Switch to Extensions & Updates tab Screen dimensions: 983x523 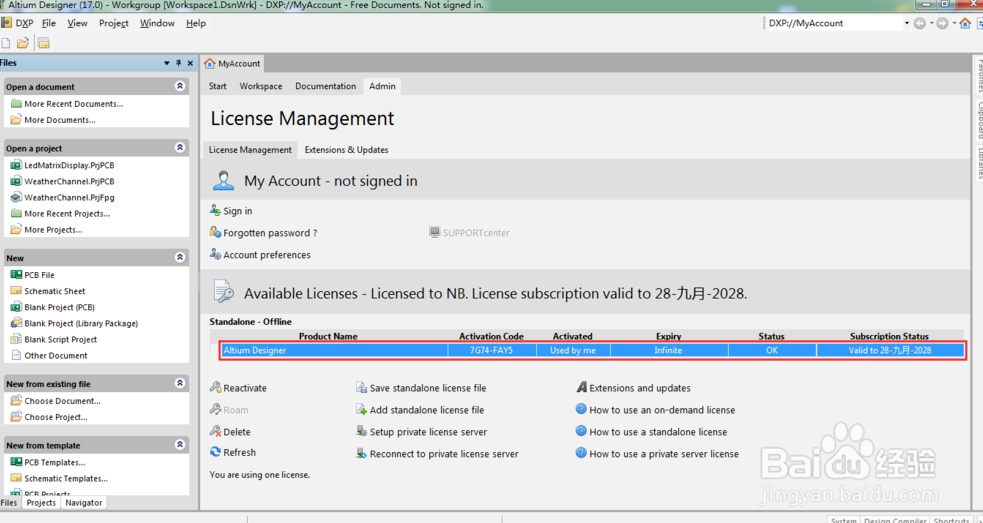(346, 150)
